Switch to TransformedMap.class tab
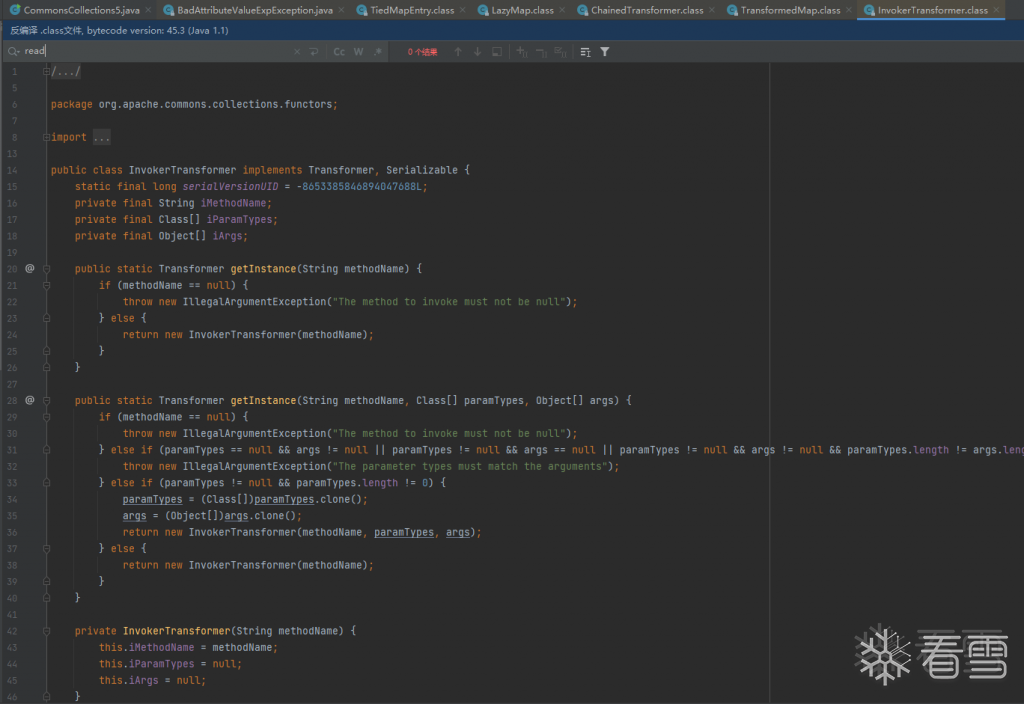The height and width of the screenshot is (704, 1024). point(790,10)
